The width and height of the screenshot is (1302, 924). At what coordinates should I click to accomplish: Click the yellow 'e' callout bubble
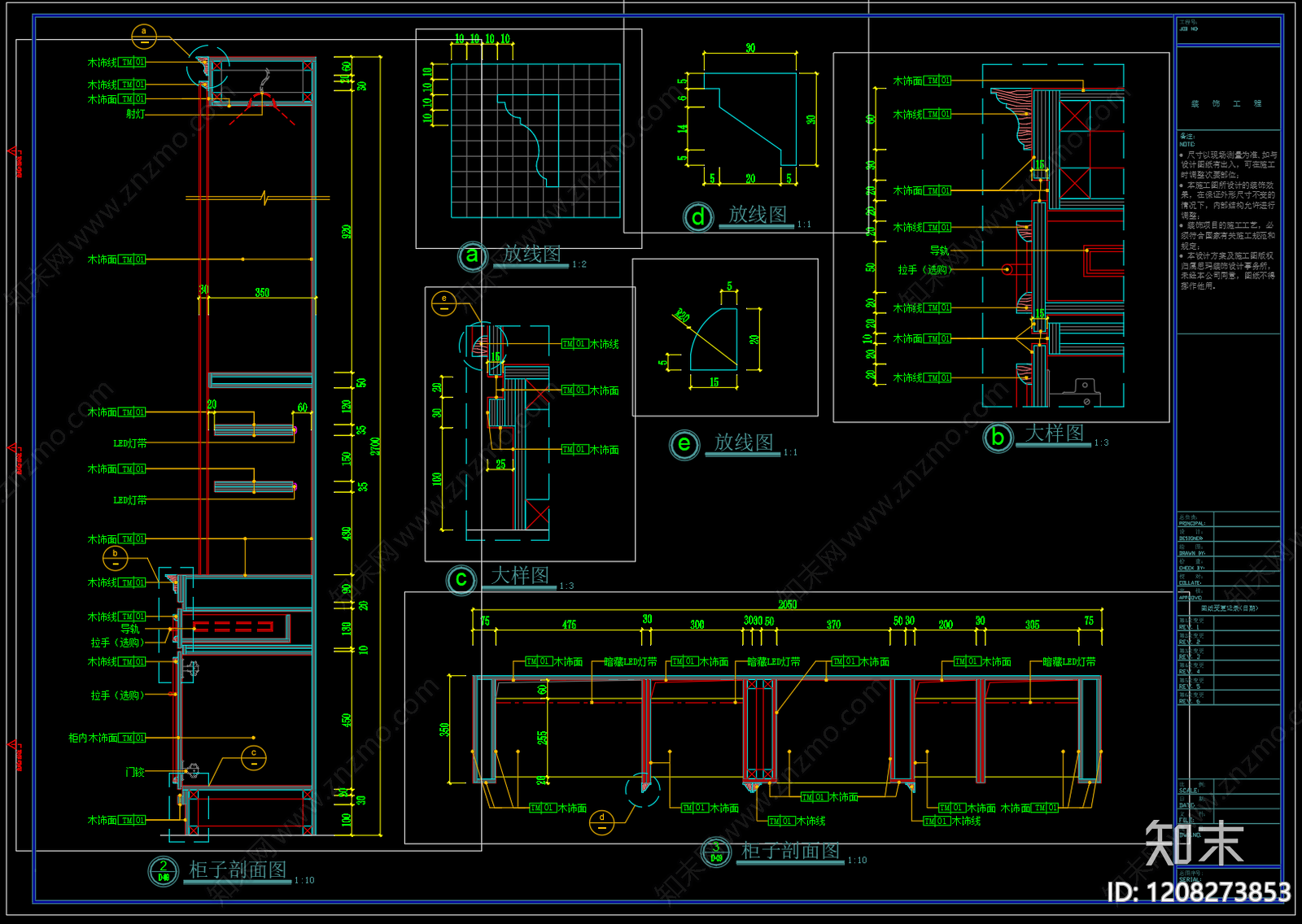[x=443, y=303]
